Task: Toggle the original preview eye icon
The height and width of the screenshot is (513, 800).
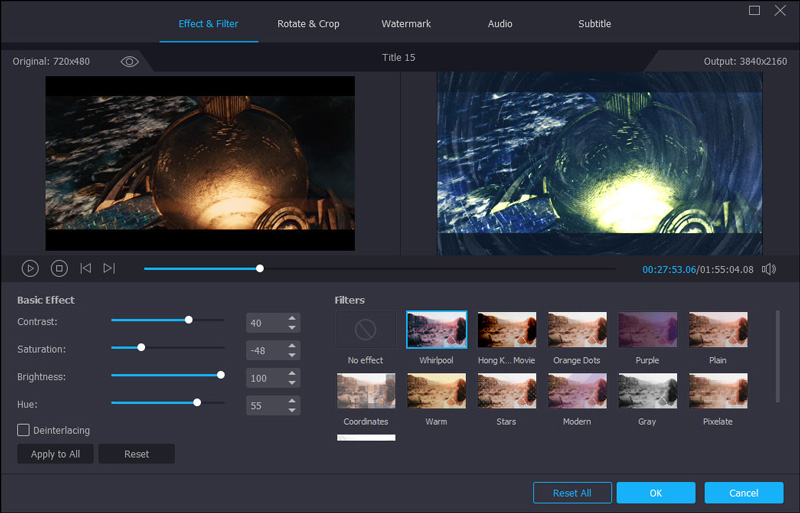Action: click(130, 61)
